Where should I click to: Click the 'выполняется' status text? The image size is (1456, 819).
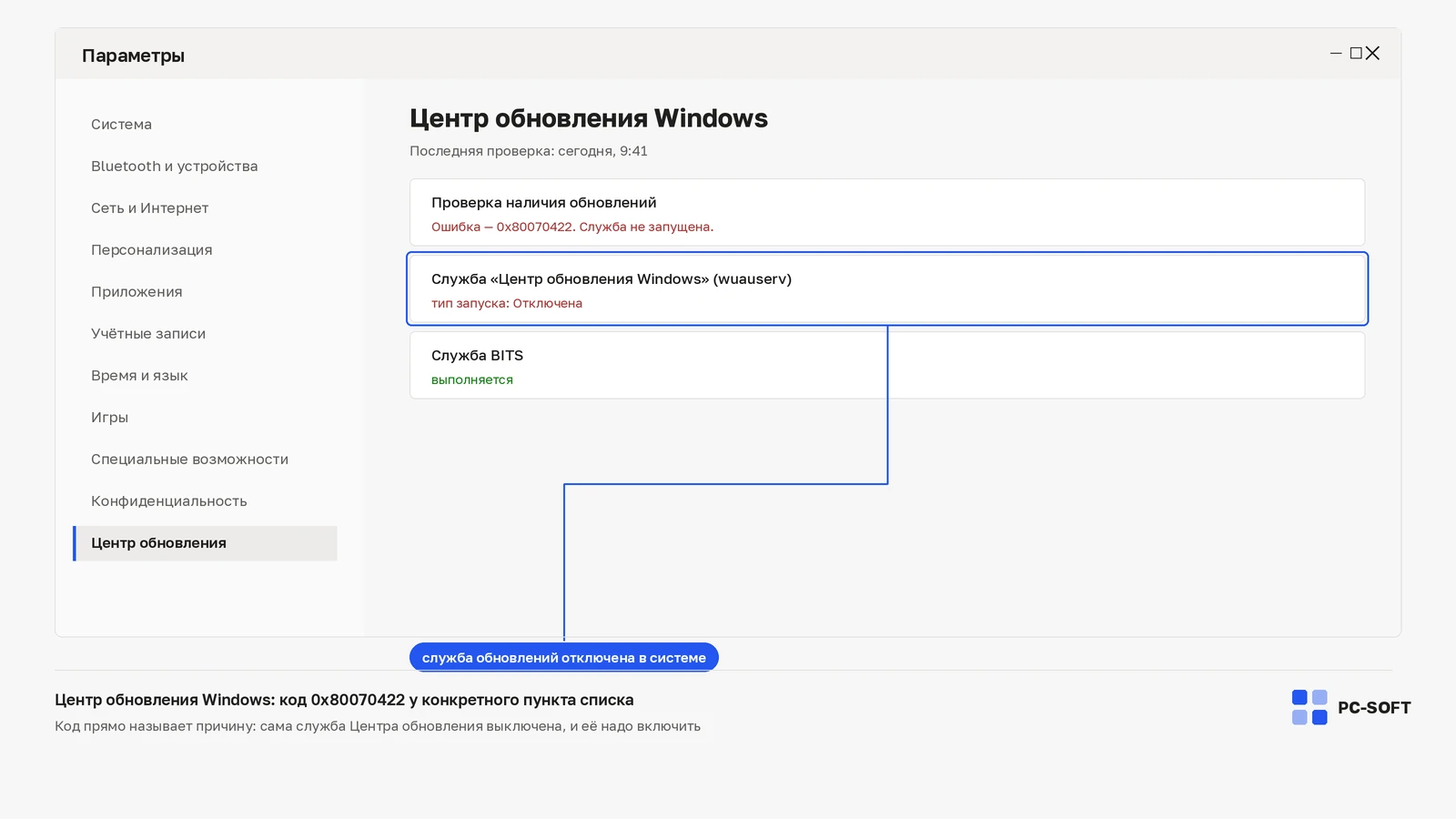[472, 380]
